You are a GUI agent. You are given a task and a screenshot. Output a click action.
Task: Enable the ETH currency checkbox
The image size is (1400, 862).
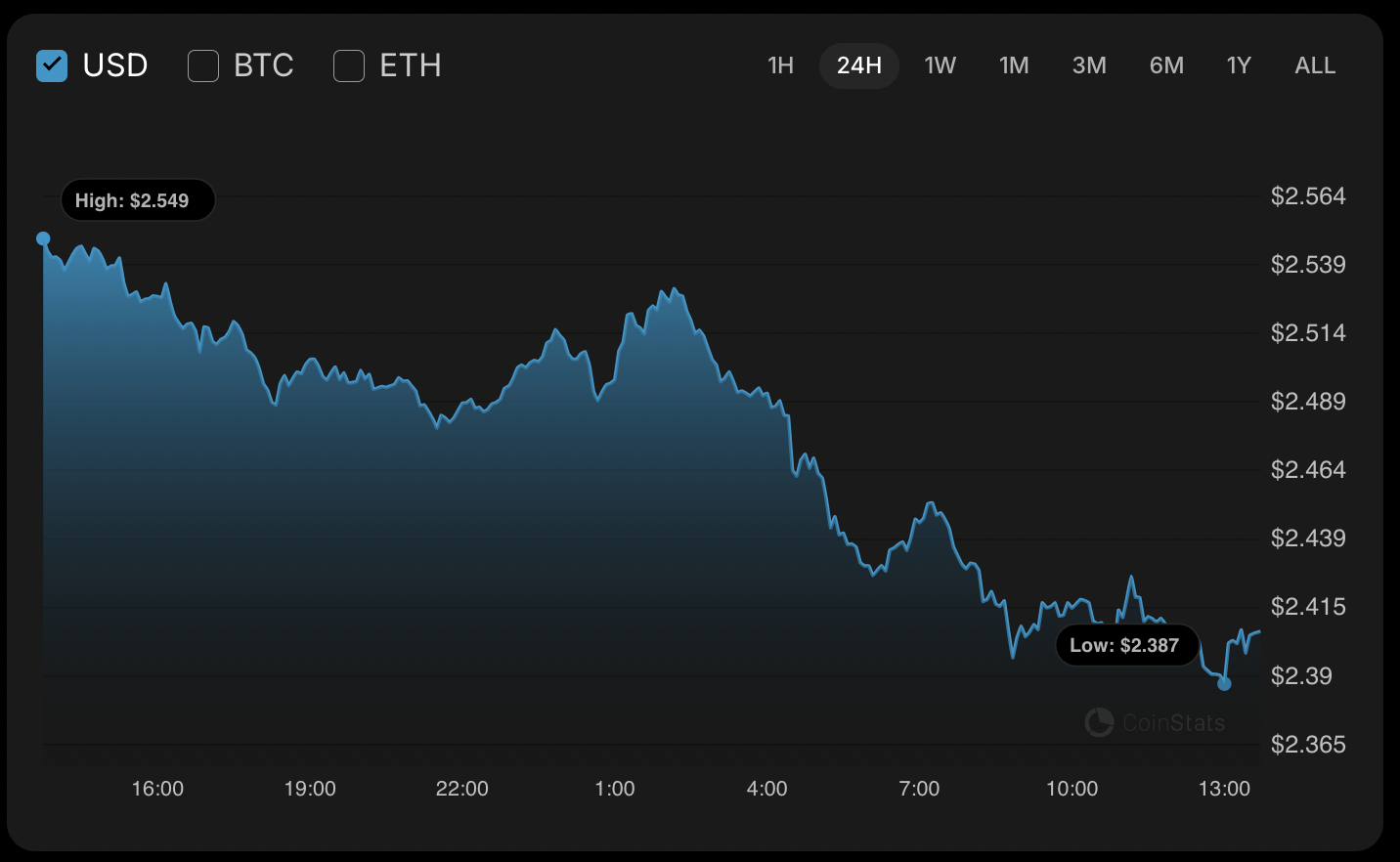point(349,66)
